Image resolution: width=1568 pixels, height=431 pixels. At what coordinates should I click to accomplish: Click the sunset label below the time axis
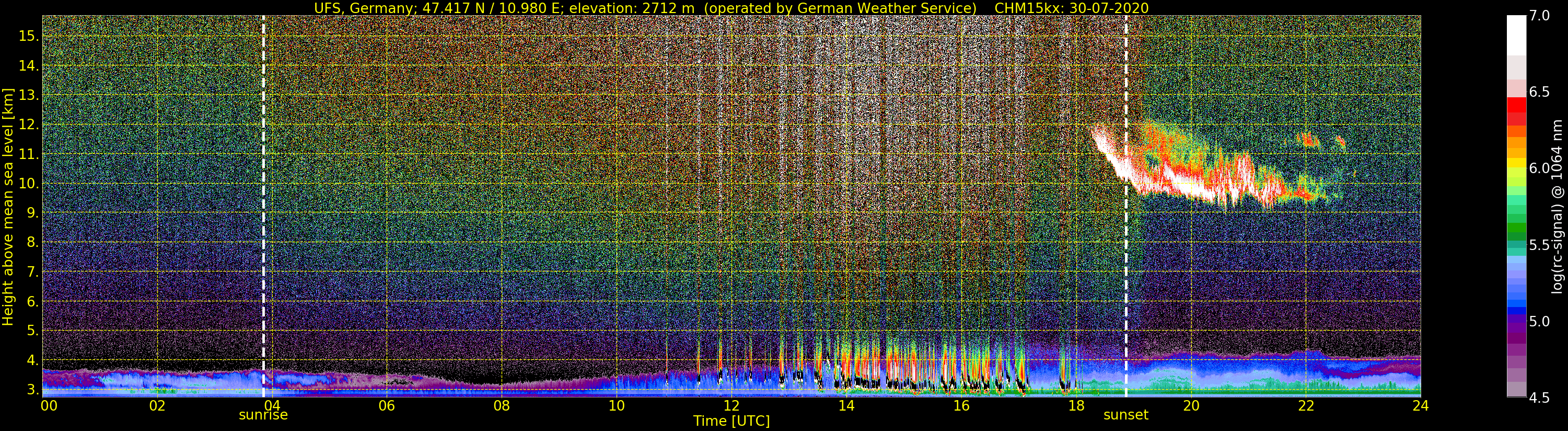(x=1125, y=415)
